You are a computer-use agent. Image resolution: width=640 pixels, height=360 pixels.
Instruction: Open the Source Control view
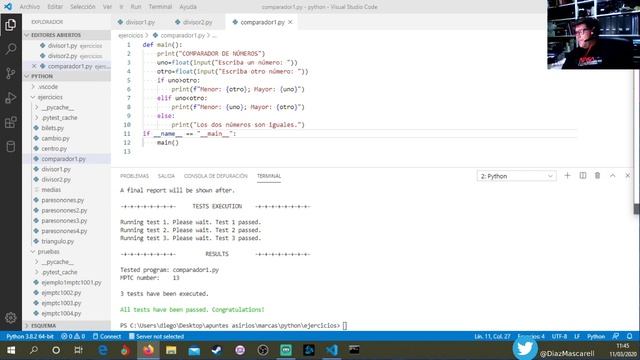(x=11, y=73)
